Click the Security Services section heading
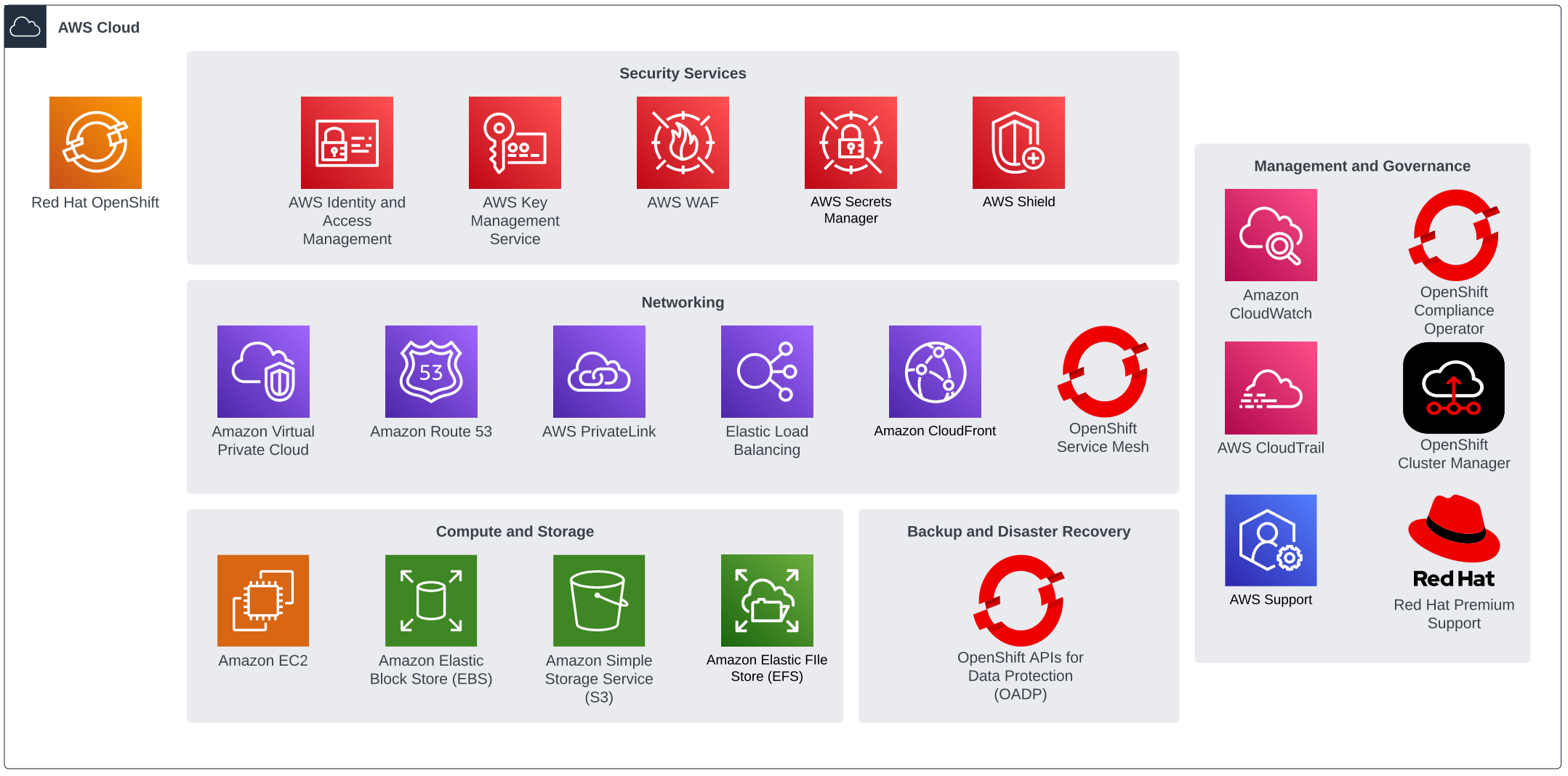 pyautogui.click(x=683, y=73)
